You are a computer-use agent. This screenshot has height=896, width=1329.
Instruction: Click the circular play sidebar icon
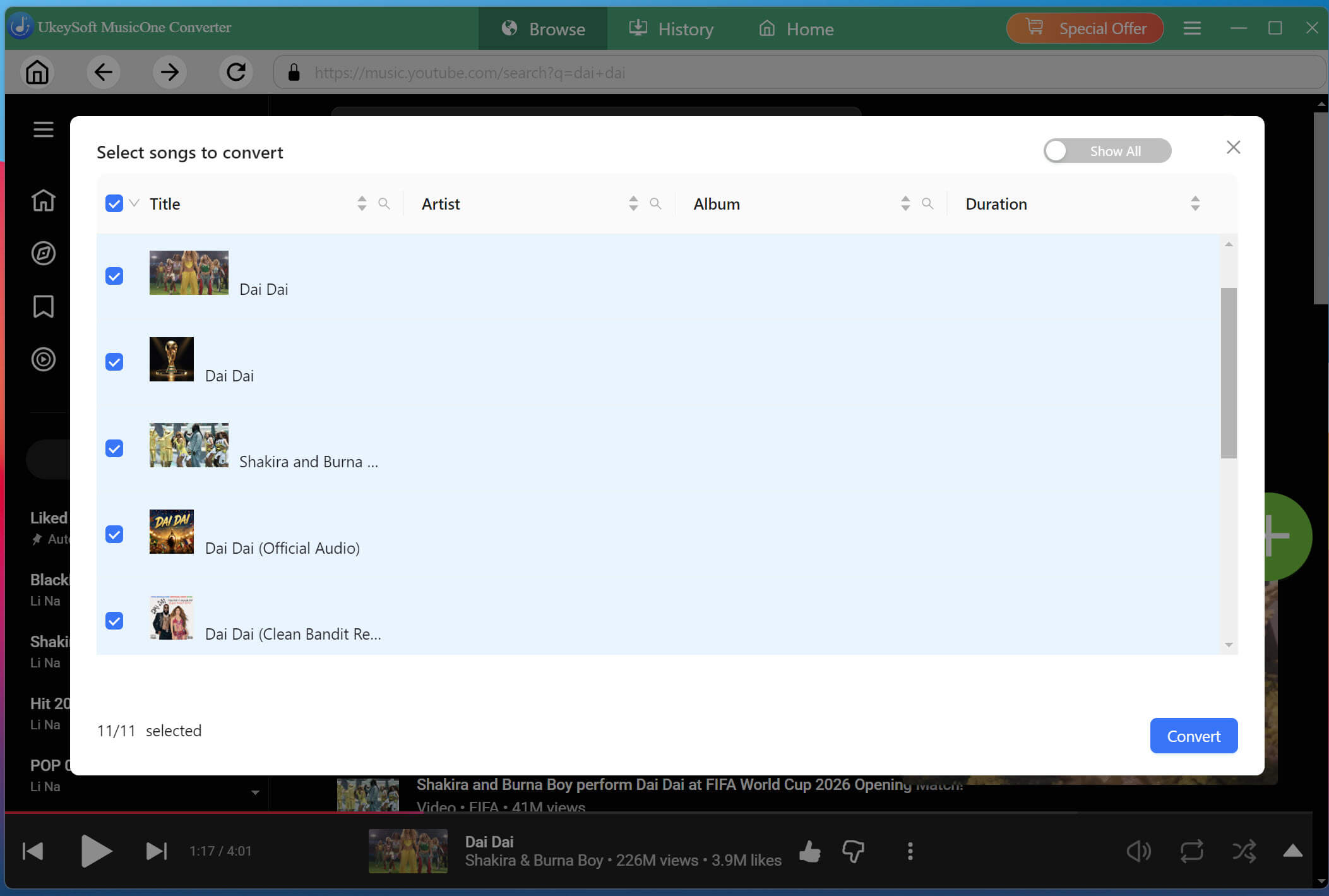pyautogui.click(x=43, y=359)
